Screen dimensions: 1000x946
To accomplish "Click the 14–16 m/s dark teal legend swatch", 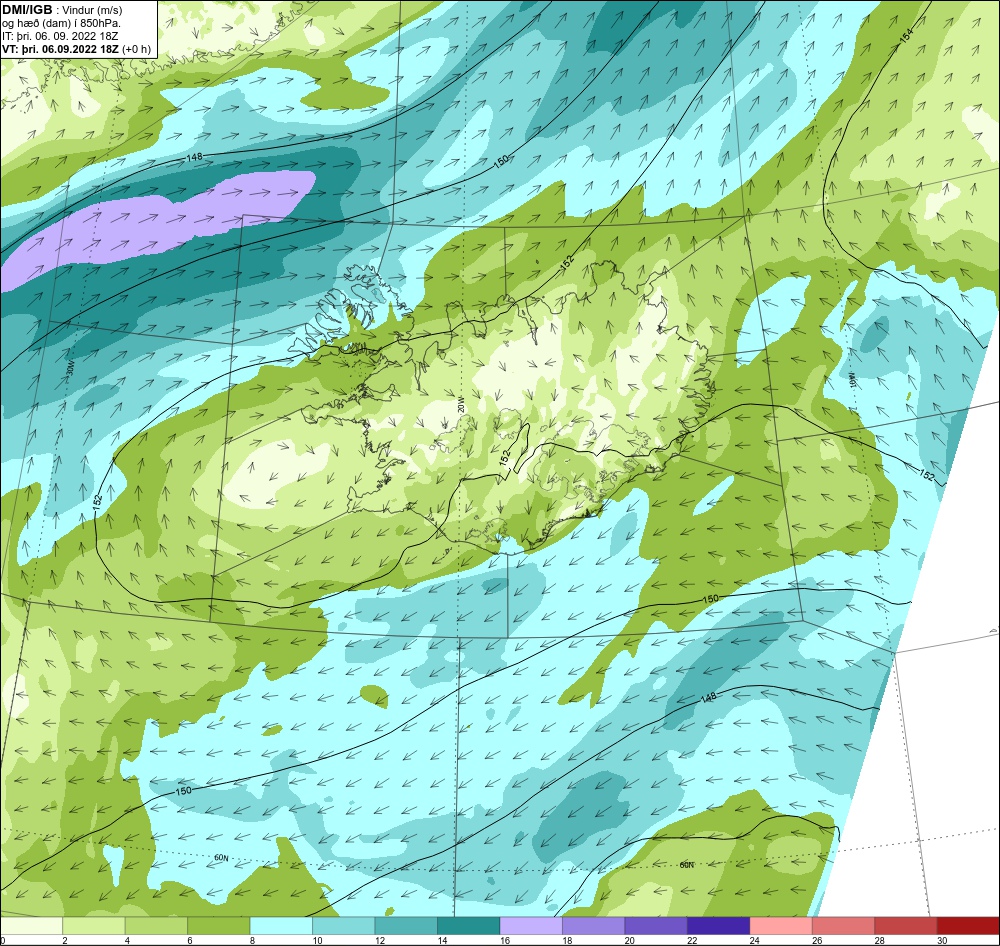I will [x=469, y=926].
